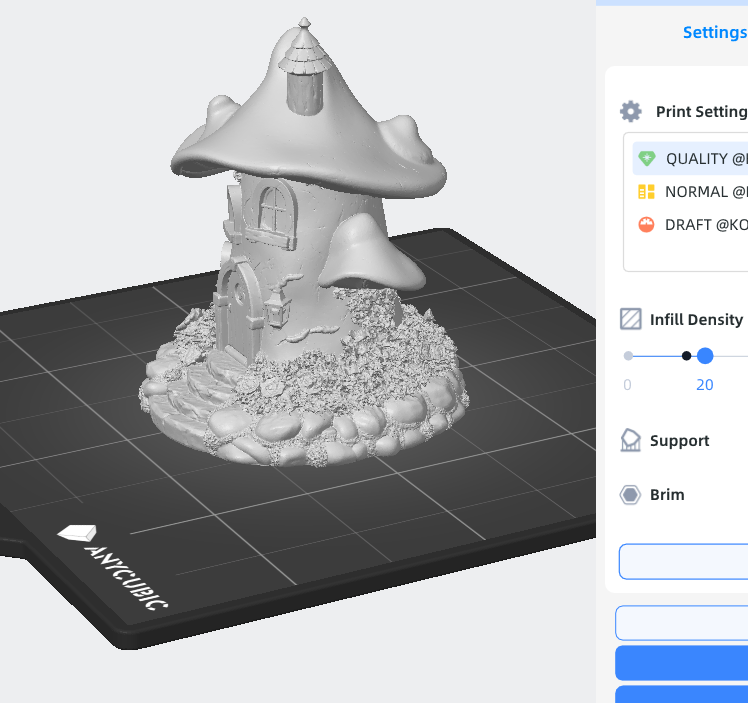
Task: Click the outlined button below the settings card
Action: (682, 622)
